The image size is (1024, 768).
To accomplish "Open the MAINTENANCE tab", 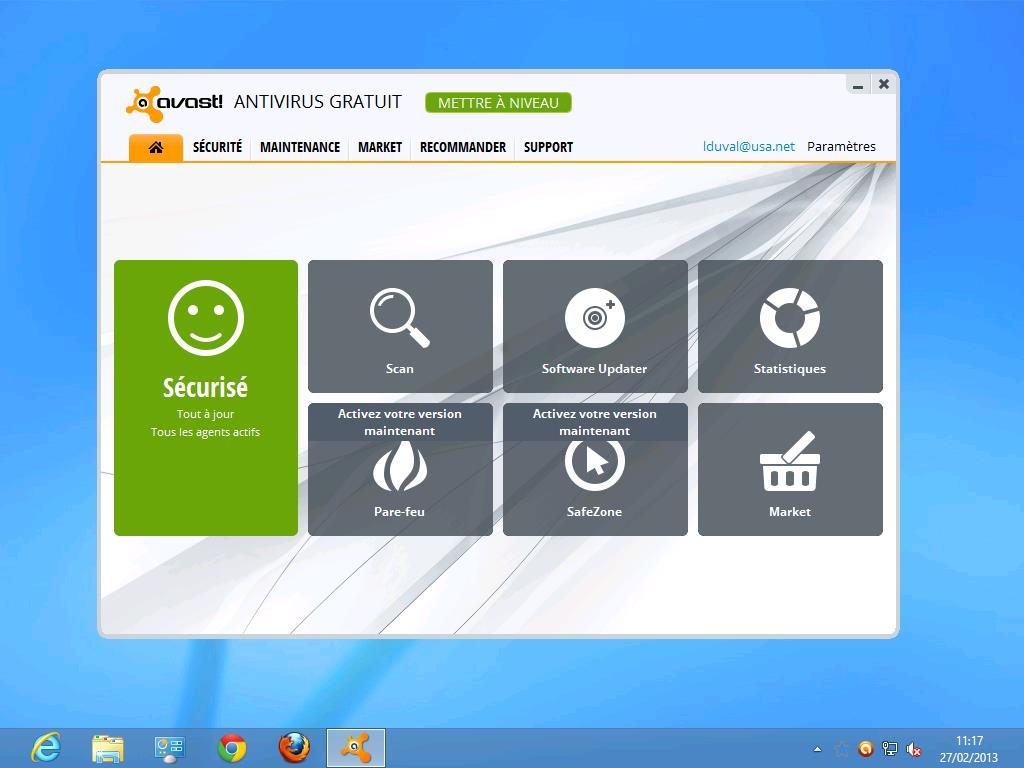I will click(x=300, y=147).
